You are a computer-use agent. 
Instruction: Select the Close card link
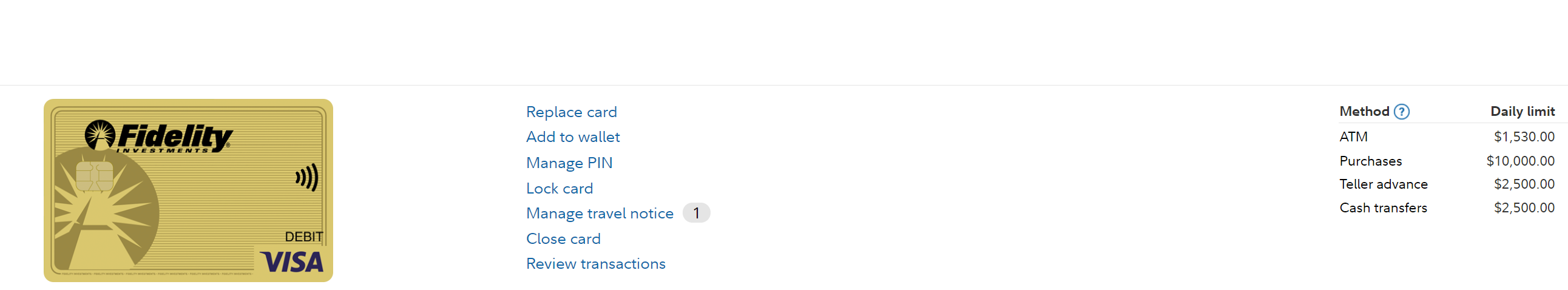[x=563, y=239]
